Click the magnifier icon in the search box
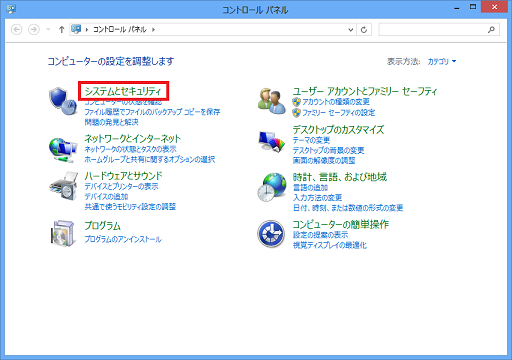The width and height of the screenshot is (512, 360). coord(491,30)
